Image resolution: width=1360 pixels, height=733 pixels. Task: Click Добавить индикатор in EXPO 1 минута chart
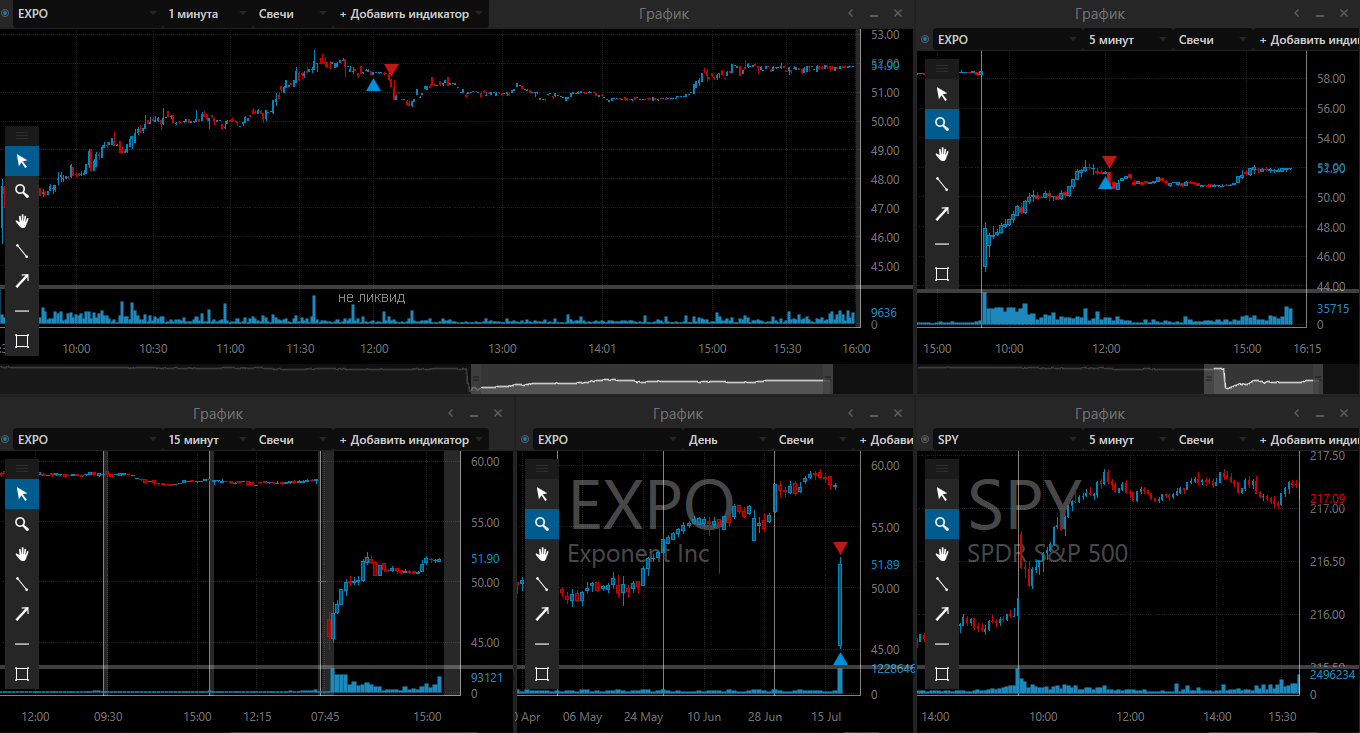tap(411, 14)
